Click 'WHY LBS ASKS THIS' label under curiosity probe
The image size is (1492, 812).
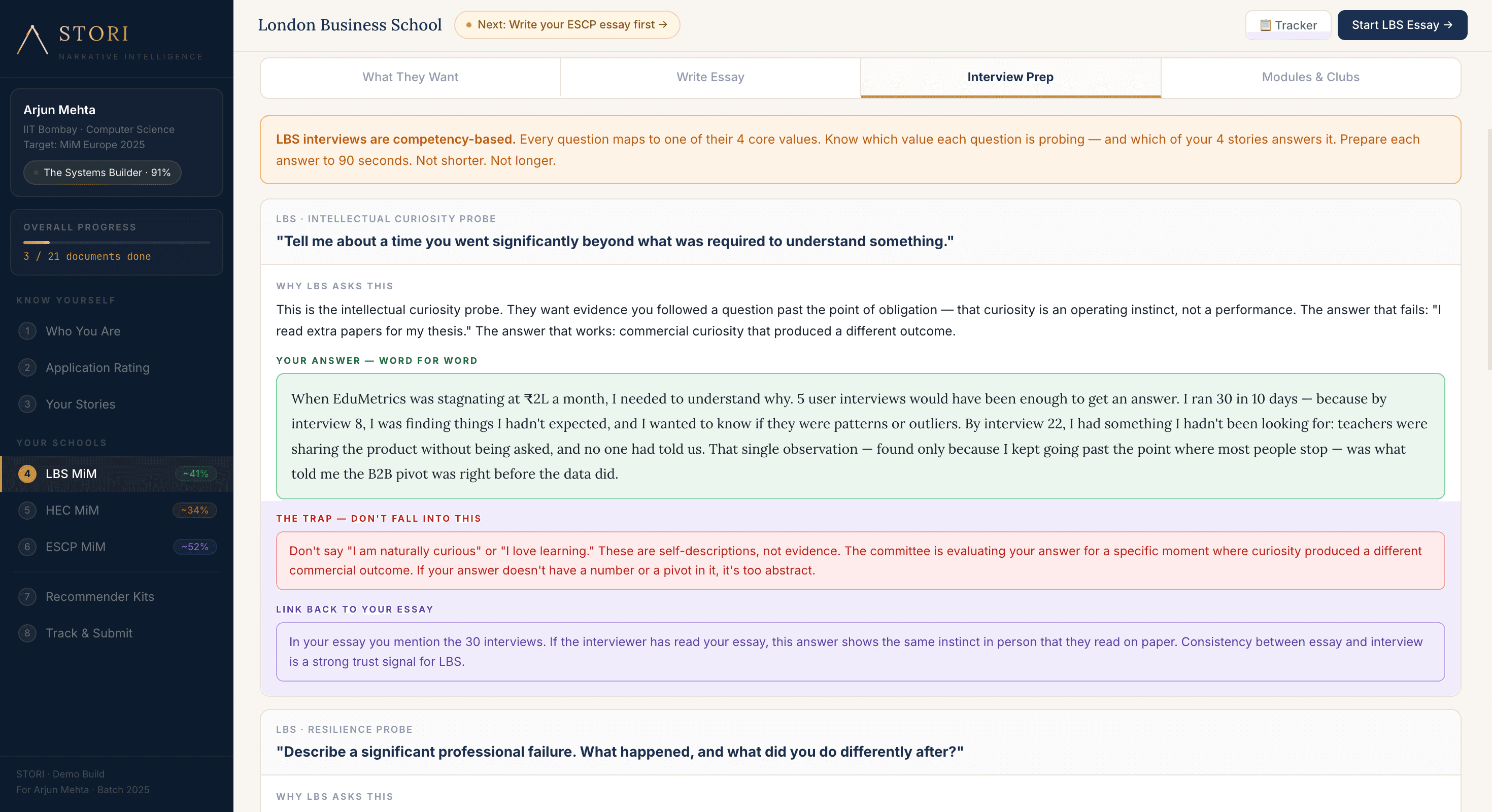[x=334, y=286]
